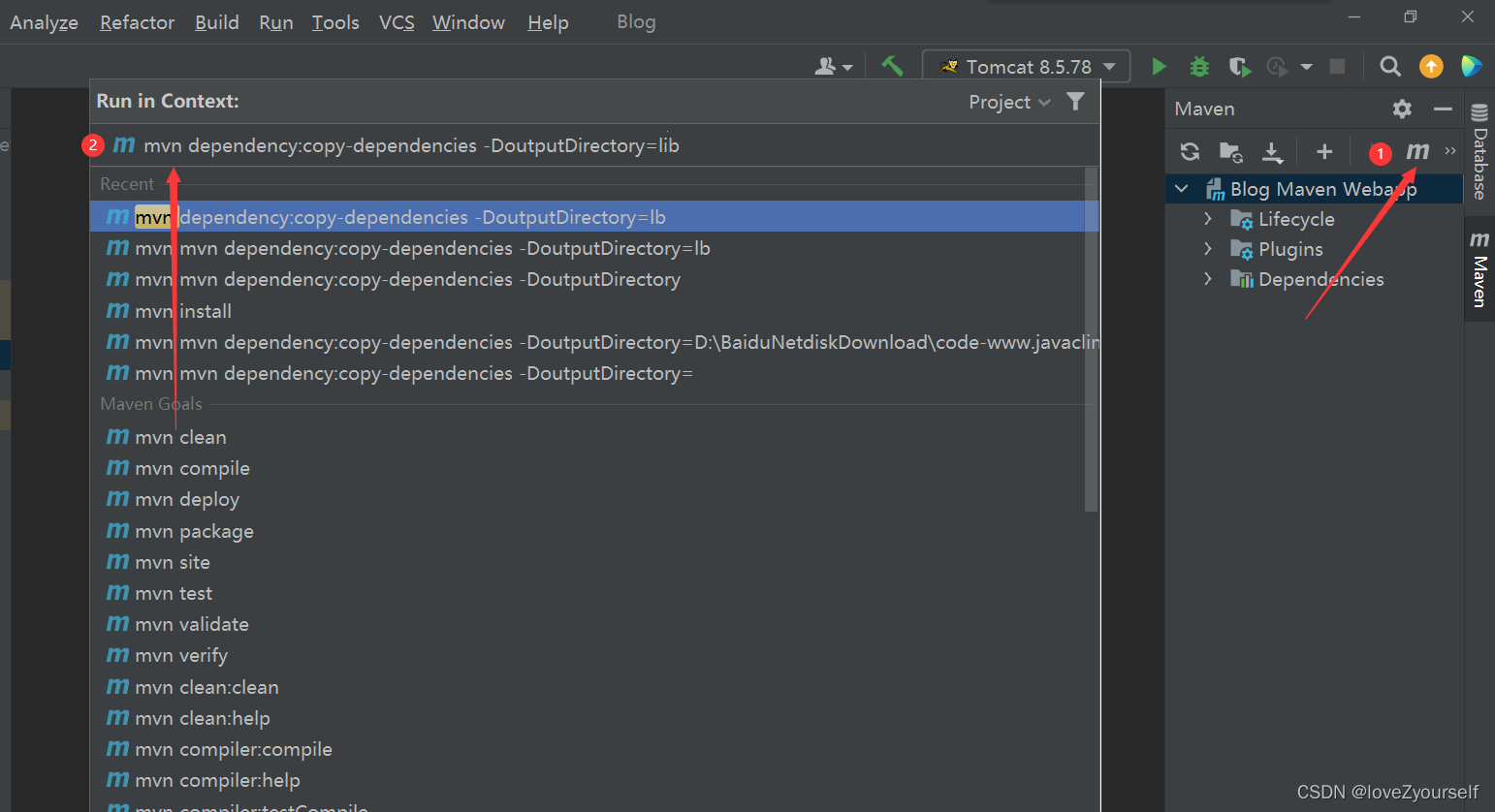
Task: Expand the Plugins node
Action: (1208, 249)
